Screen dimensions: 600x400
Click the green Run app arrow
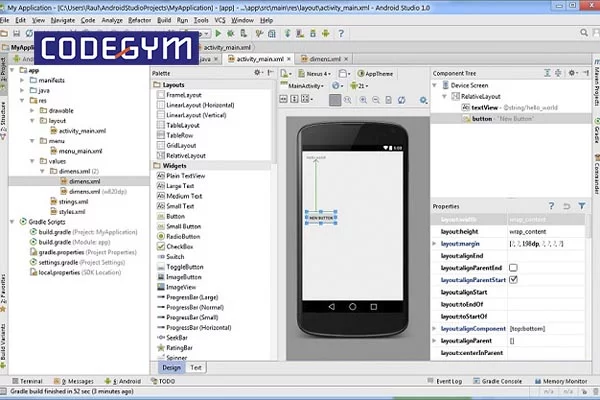218,34
